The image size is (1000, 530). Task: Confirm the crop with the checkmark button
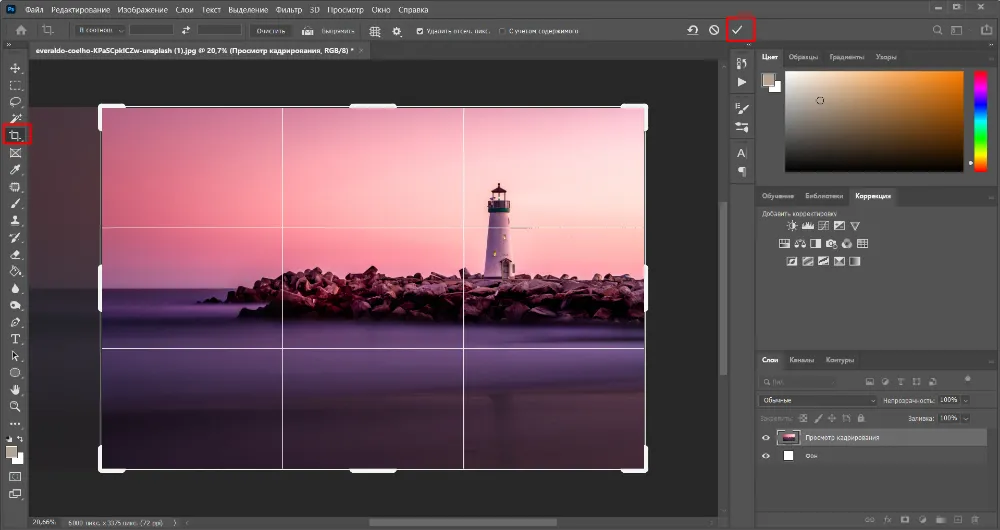tap(737, 30)
